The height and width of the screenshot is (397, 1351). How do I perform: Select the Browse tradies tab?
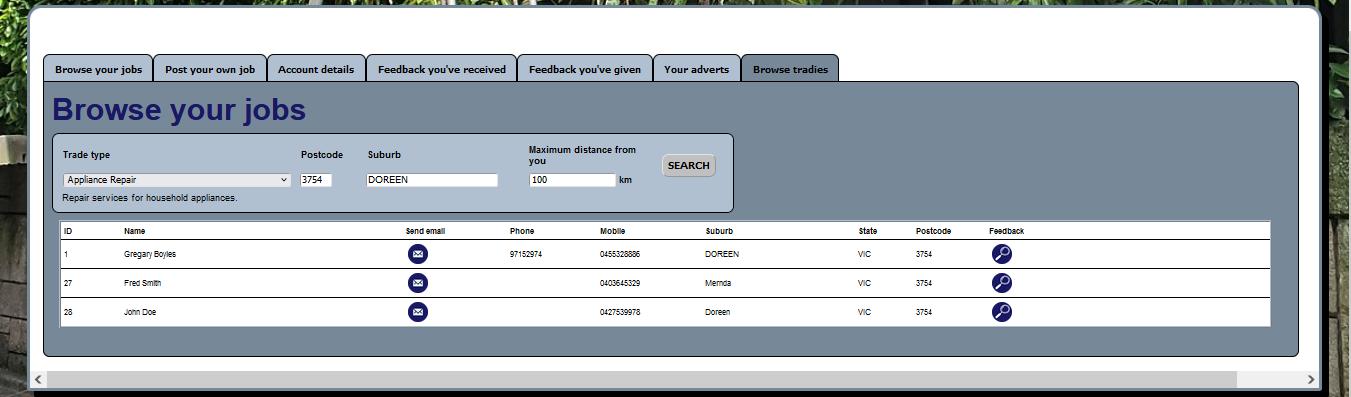[790, 69]
